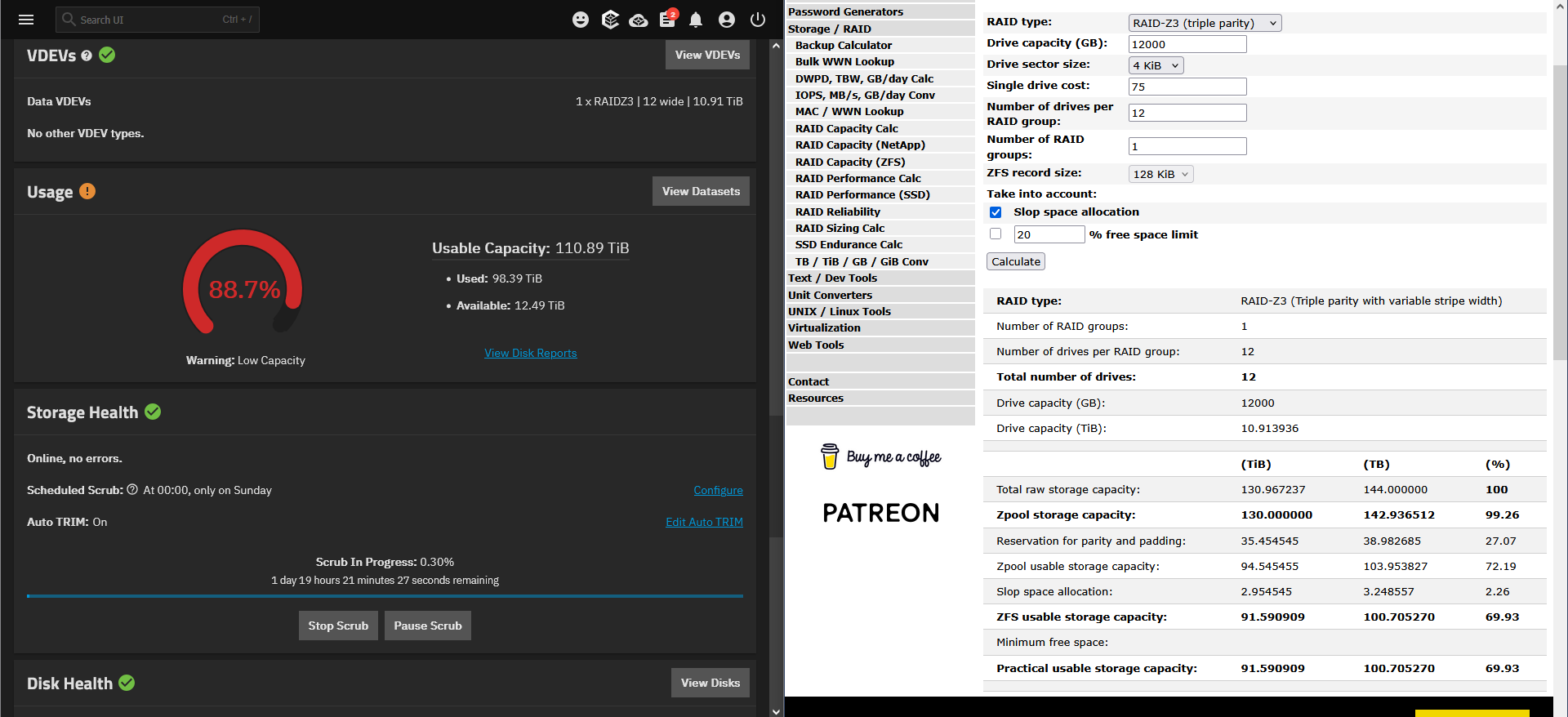
Task: Click the Number of RAID groups field
Action: click(x=1187, y=146)
